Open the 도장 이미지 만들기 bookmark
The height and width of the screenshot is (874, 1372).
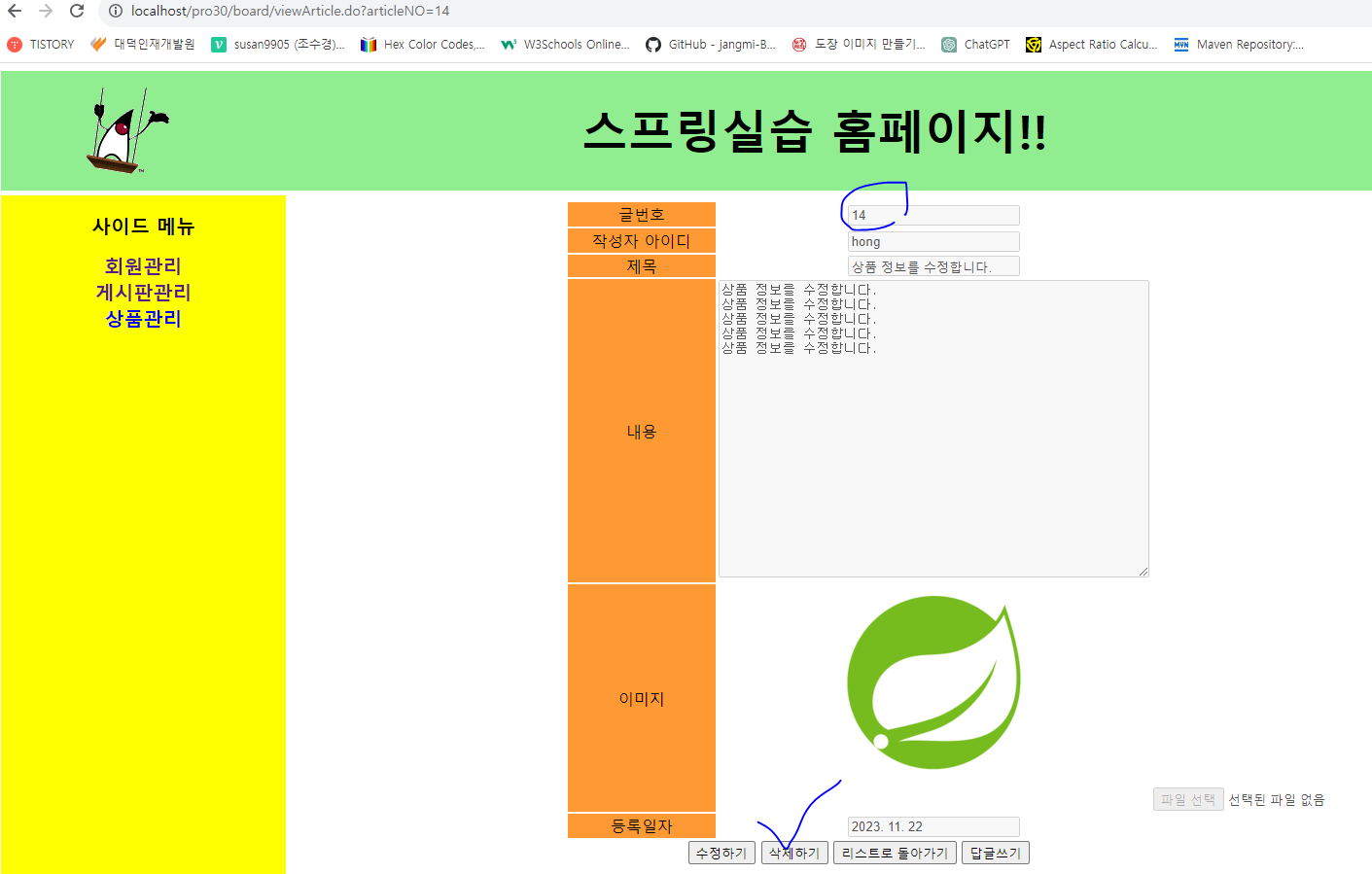[x=859, y=45]
